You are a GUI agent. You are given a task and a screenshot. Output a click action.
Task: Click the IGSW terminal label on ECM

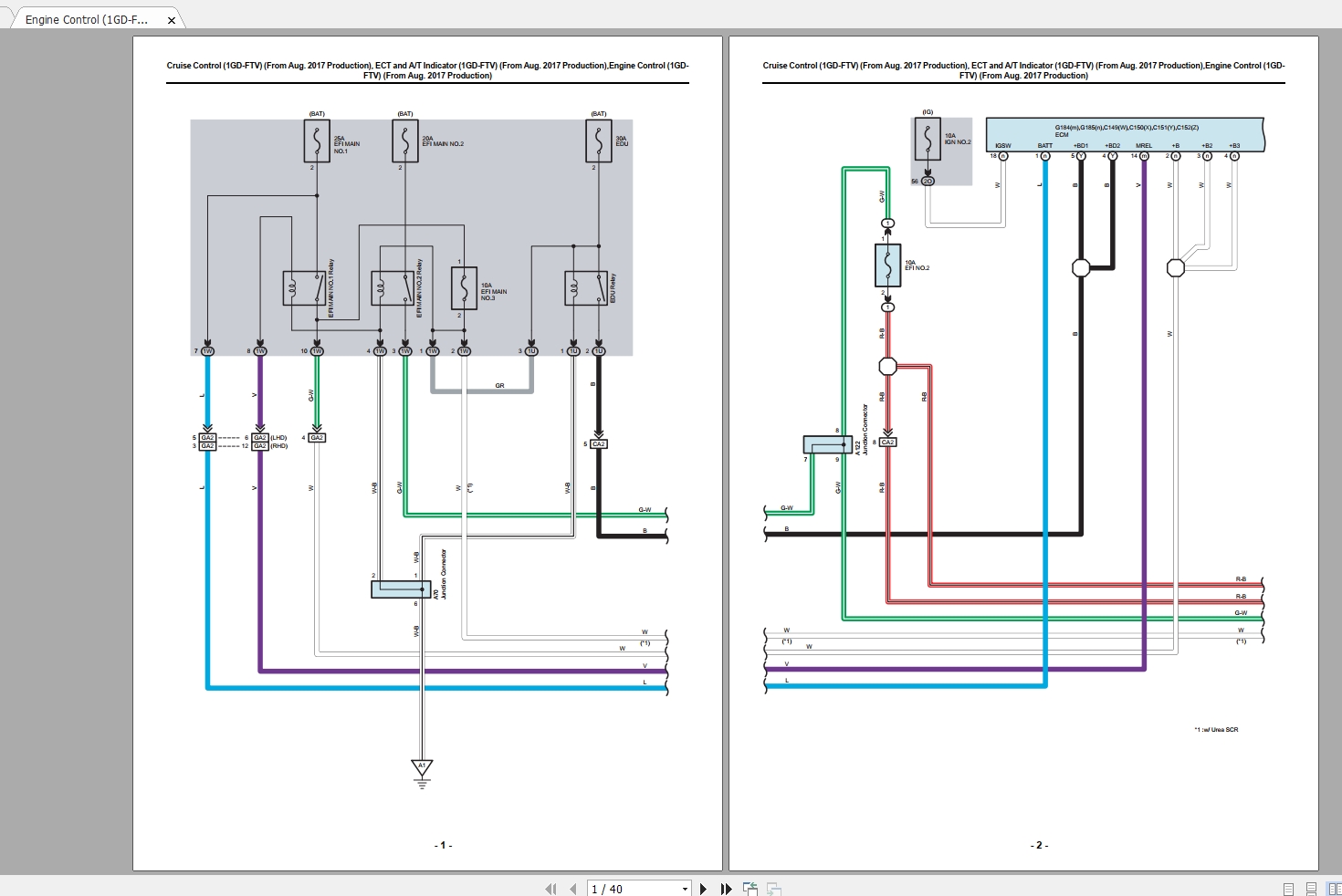(1003, 146)
